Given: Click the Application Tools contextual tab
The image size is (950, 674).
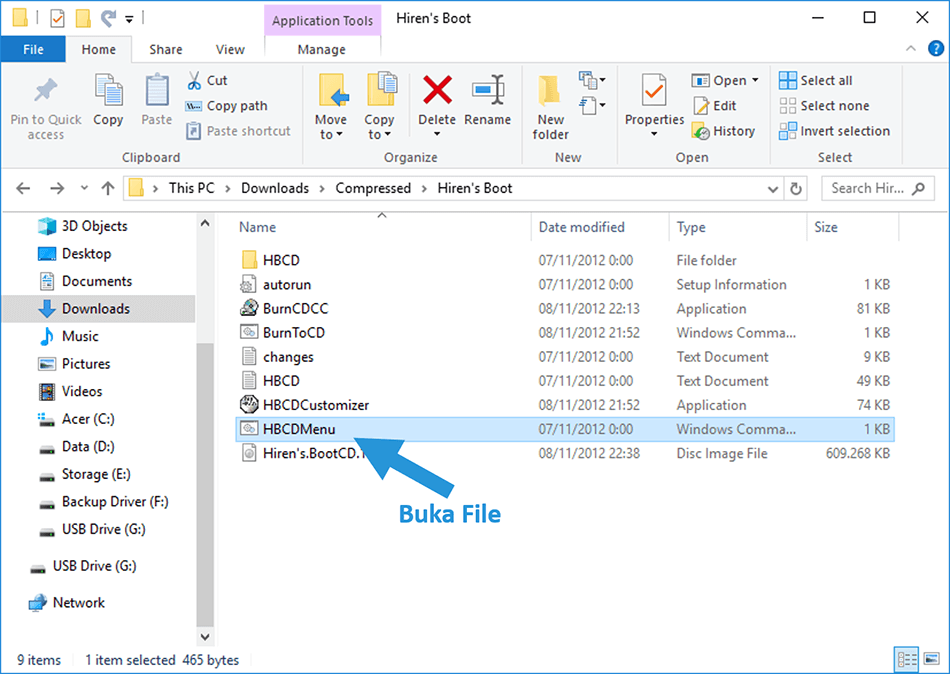Looking at the screenshot, I should (x=322, y=21).
